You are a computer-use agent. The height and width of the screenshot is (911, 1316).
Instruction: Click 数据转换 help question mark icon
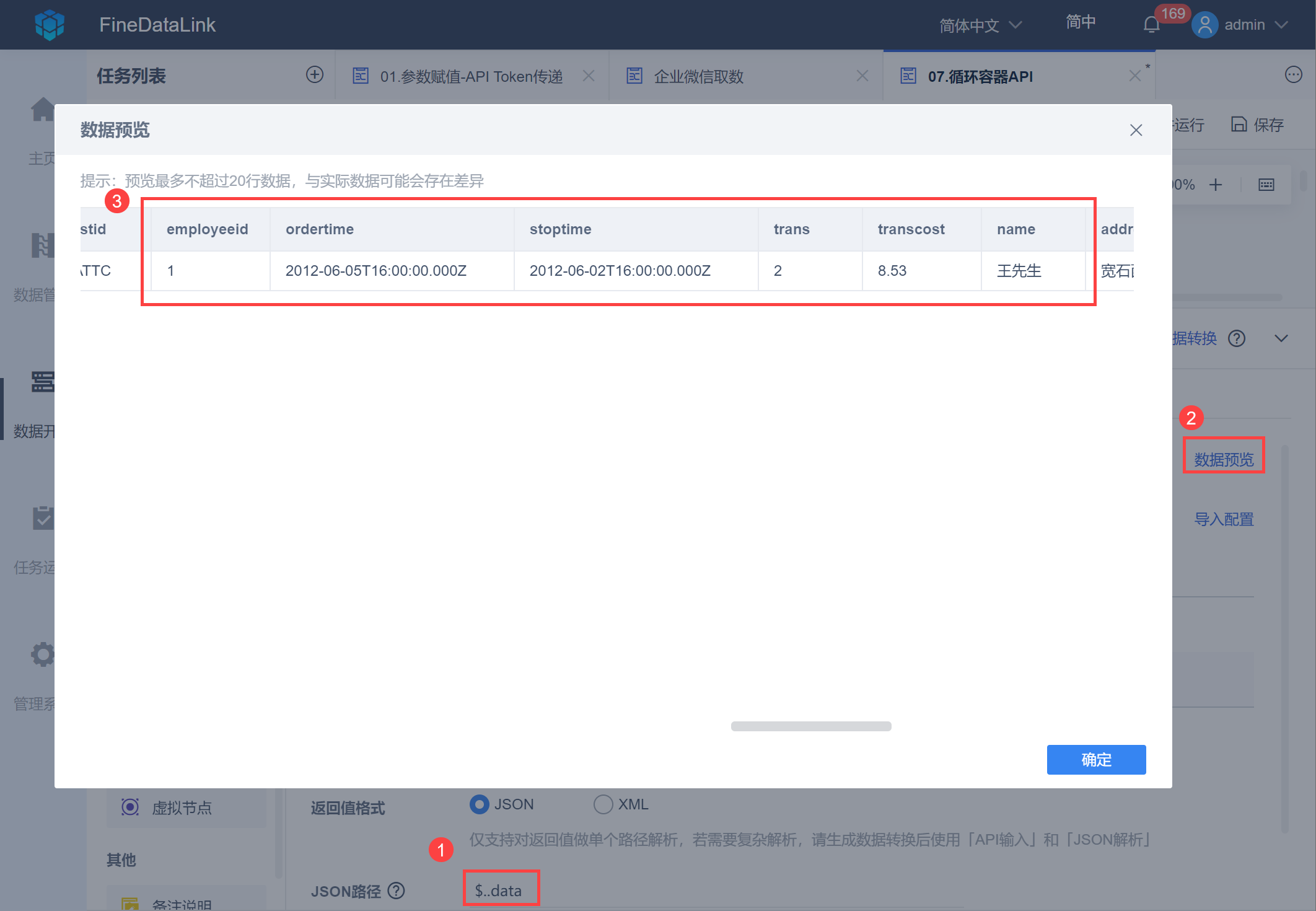[1237, 338]
